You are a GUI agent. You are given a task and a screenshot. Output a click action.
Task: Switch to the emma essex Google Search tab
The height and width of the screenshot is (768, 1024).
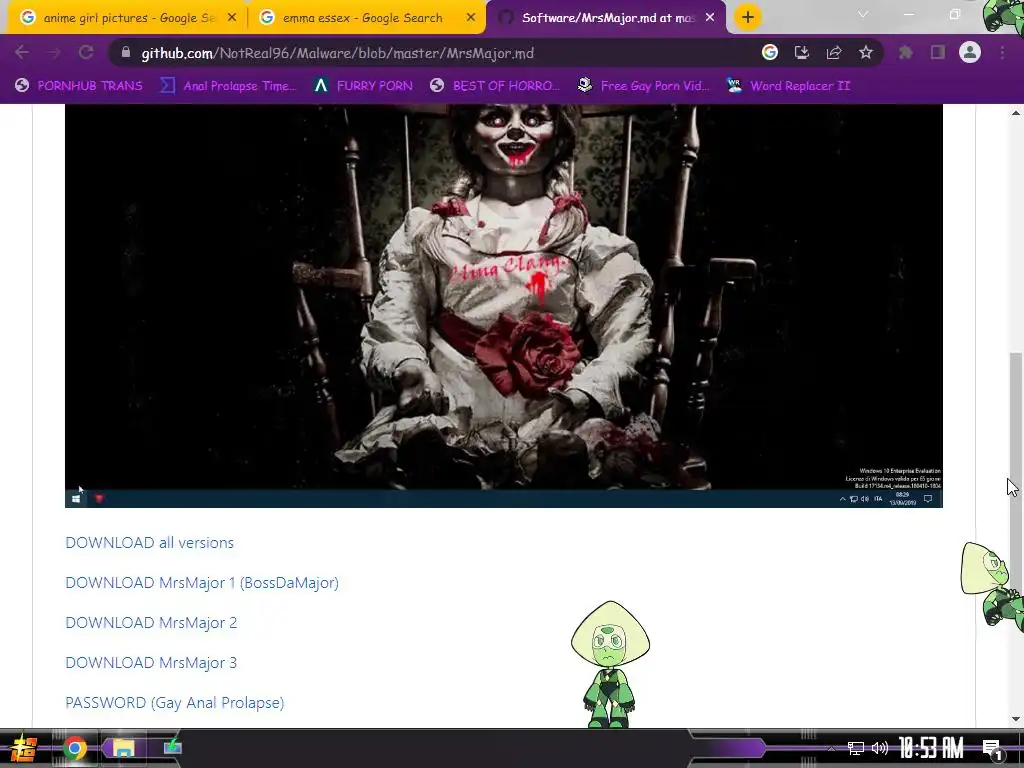[x=366, y=18]
